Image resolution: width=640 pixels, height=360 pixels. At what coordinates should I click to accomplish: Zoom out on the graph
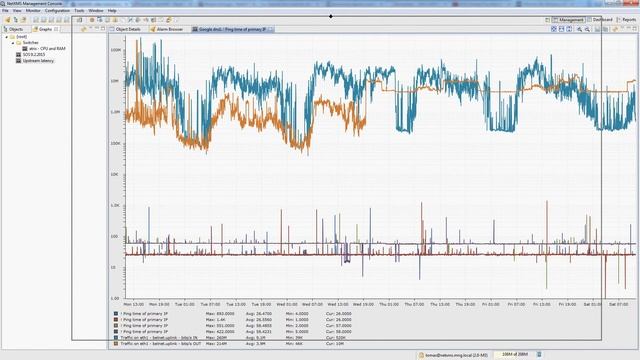(x=587, y=29)
